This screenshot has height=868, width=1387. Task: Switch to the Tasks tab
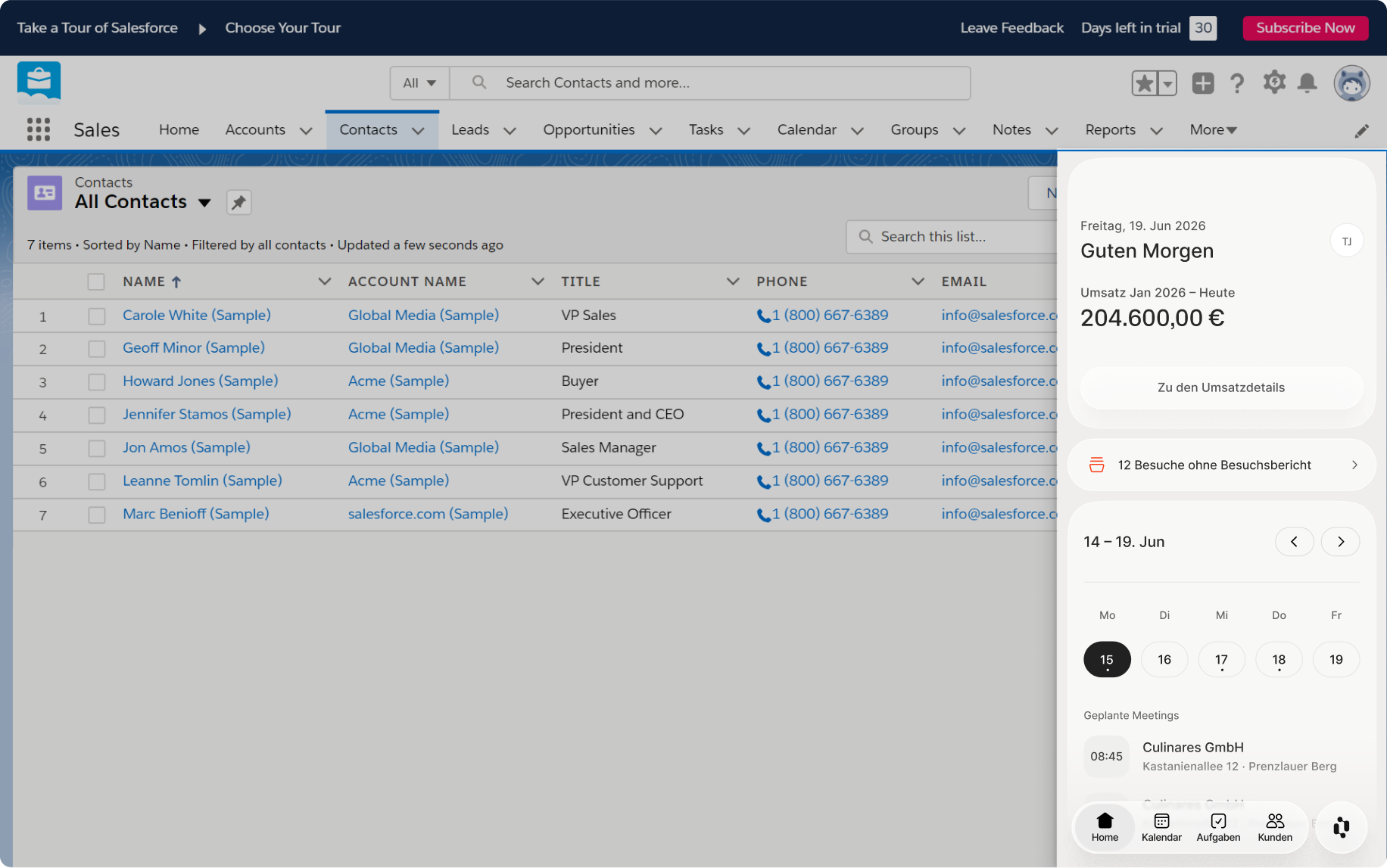click(706, 130)
